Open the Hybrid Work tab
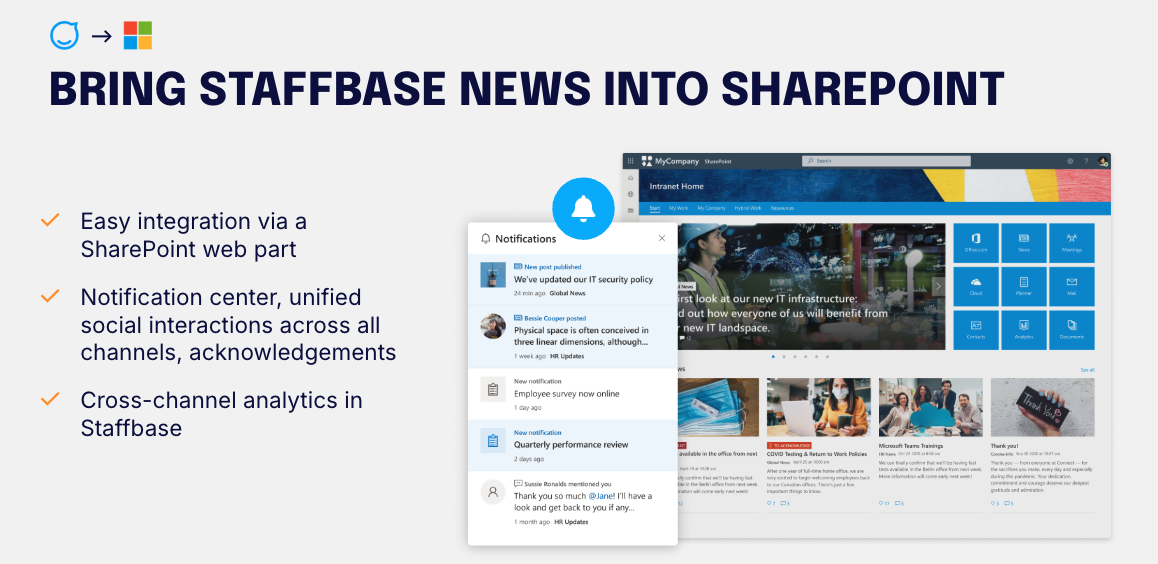 click(748, 208)
